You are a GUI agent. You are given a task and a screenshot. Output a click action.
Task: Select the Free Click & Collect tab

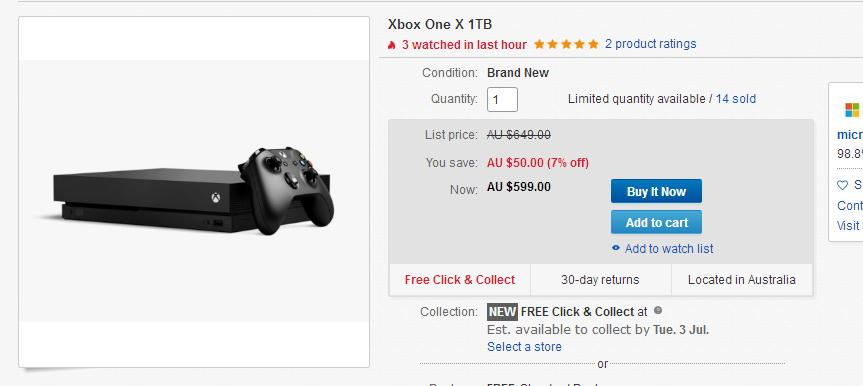click(460, 280)
